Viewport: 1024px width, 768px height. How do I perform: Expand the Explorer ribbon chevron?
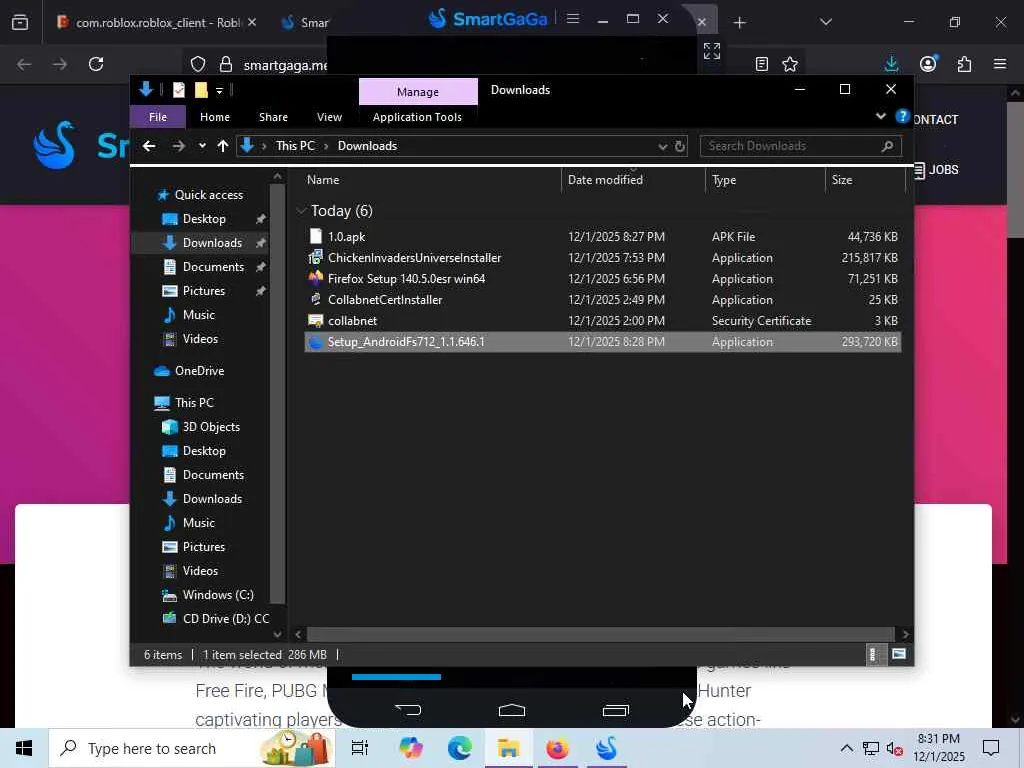click(x=880, y=116)
